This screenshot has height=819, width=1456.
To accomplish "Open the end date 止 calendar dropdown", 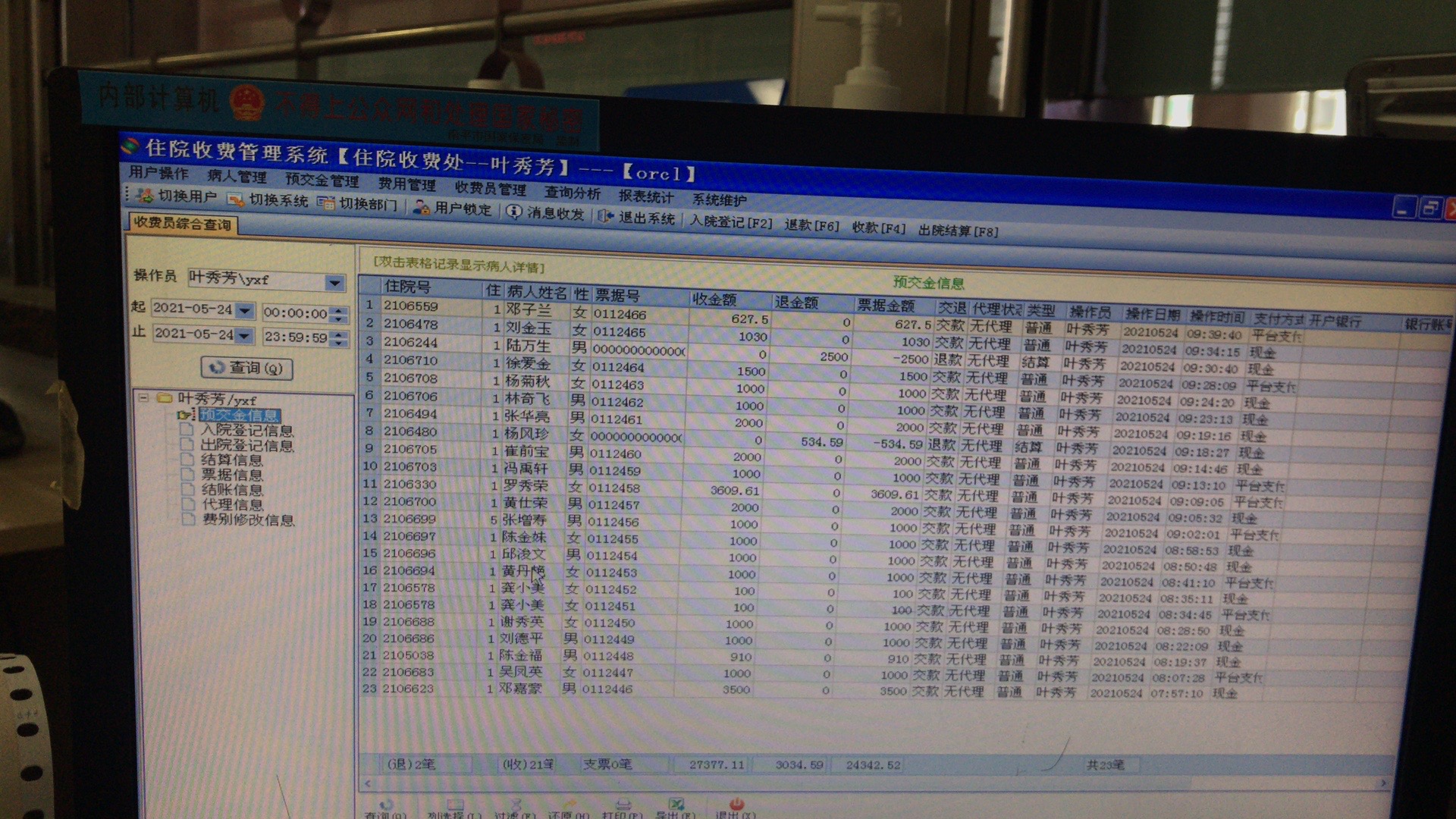I will 243,335.
